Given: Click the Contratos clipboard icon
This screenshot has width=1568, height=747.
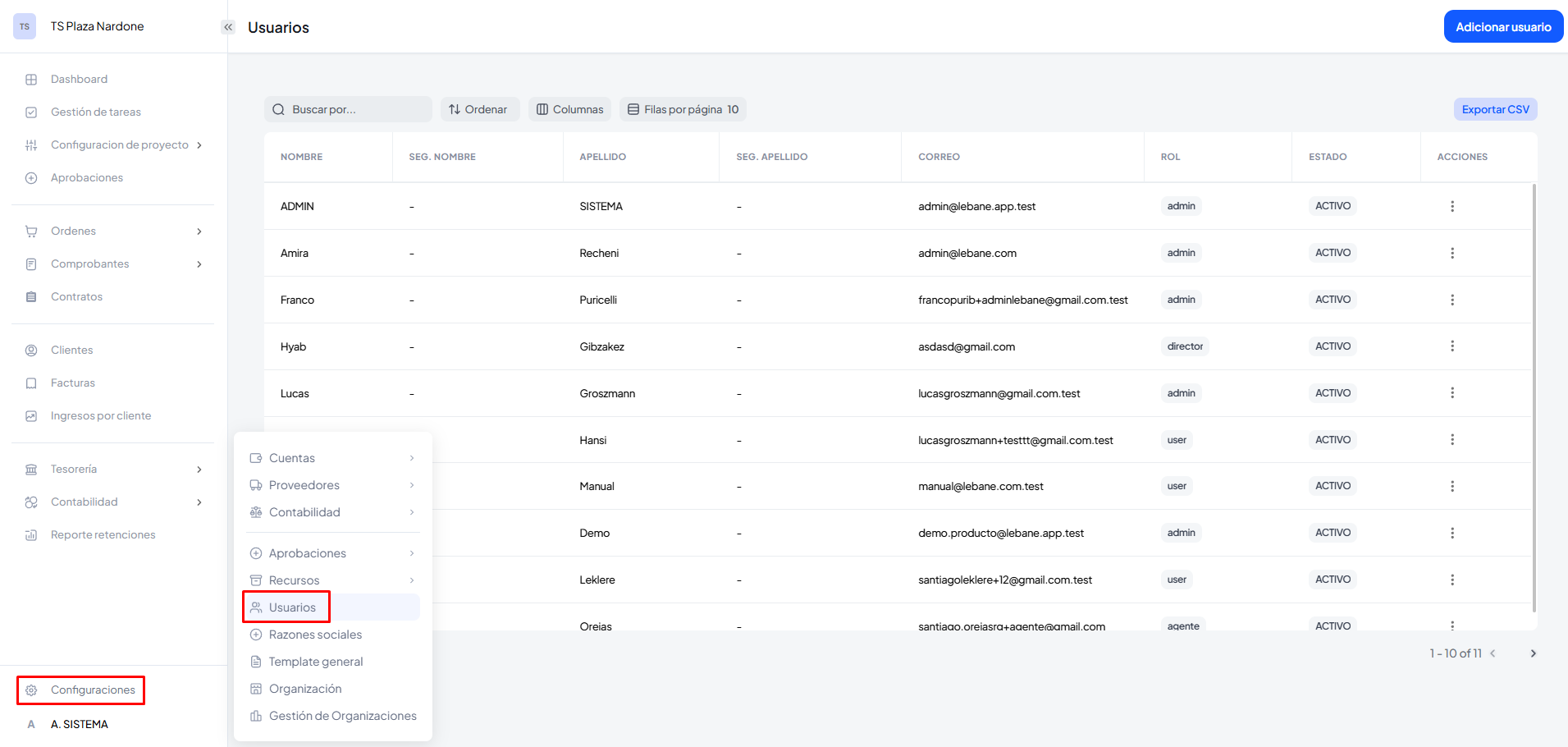Looking at the screenshot, I should [31, 297].
